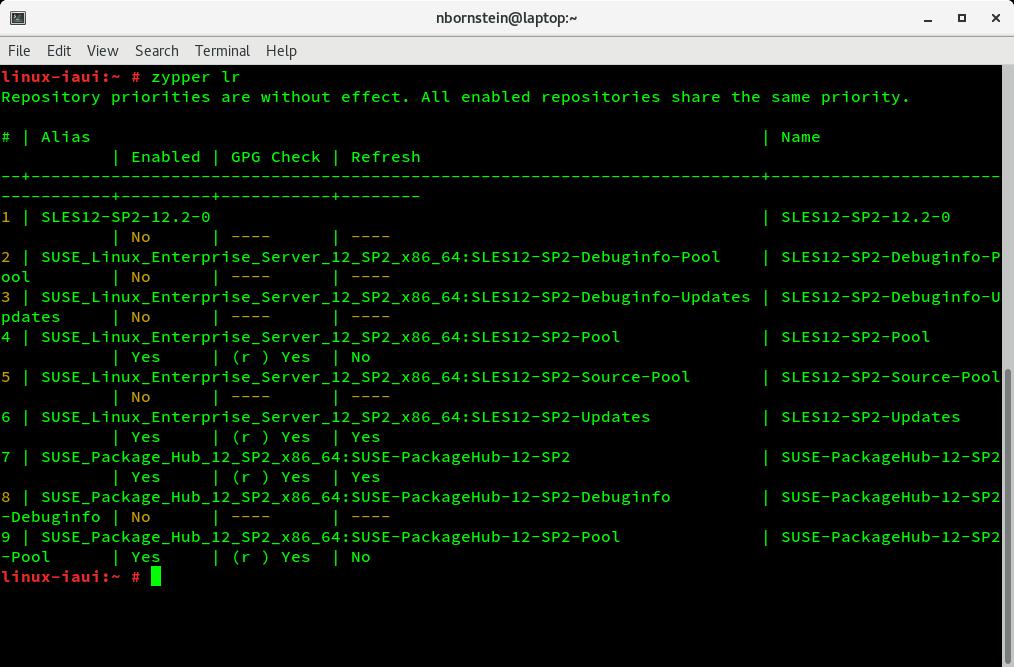1014x667 pixels.
Task: Click the GPG Check '(r ) Yes' for repository 7
Action: (x=271, y=477)
